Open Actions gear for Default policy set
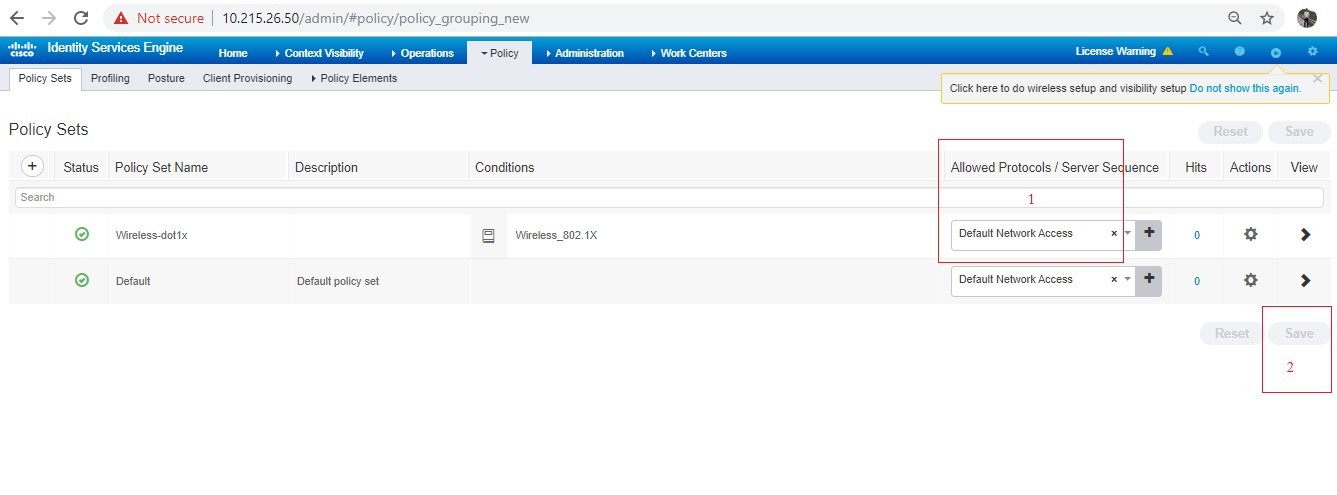1337x495 pixels. [1250, 280]
